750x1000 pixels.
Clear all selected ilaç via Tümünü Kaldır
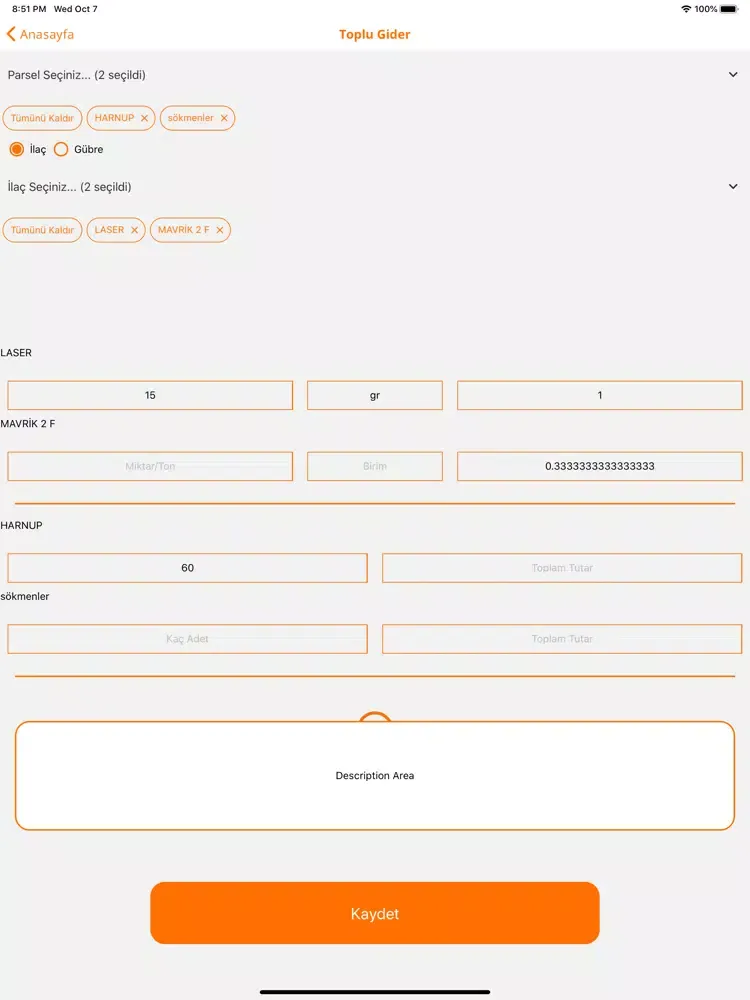coord(42,230)
